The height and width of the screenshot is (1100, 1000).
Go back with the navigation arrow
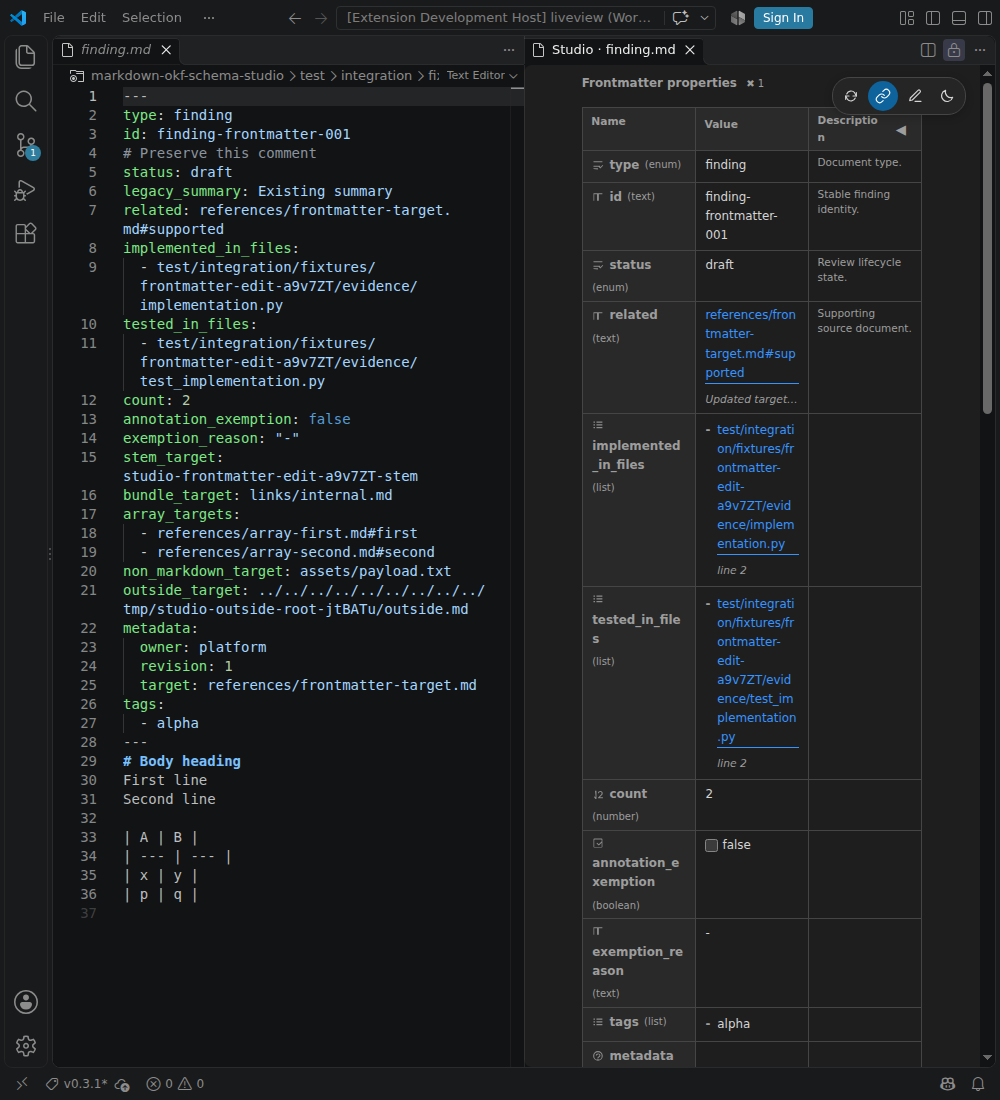tap(295, 18)
